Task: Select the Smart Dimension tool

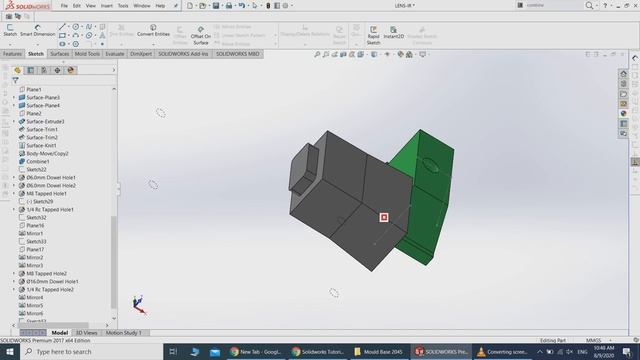Action: click(38, 30)
